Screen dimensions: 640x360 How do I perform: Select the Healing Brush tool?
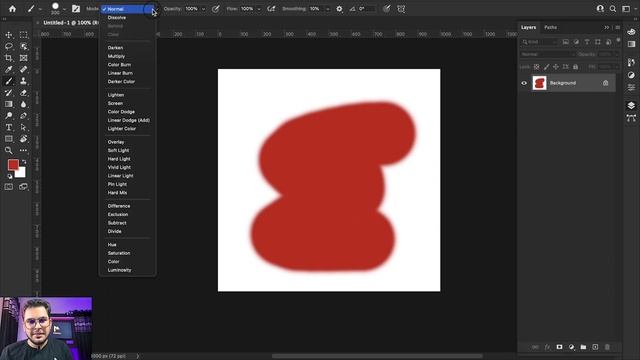click(x=24, y=69)
